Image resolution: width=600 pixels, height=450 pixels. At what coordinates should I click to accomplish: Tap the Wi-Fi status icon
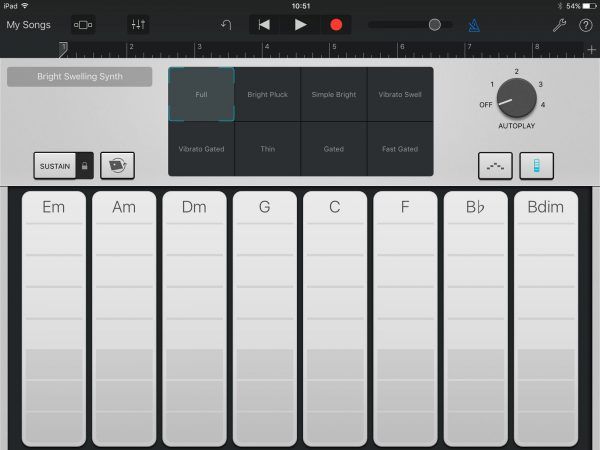(25, 6)
